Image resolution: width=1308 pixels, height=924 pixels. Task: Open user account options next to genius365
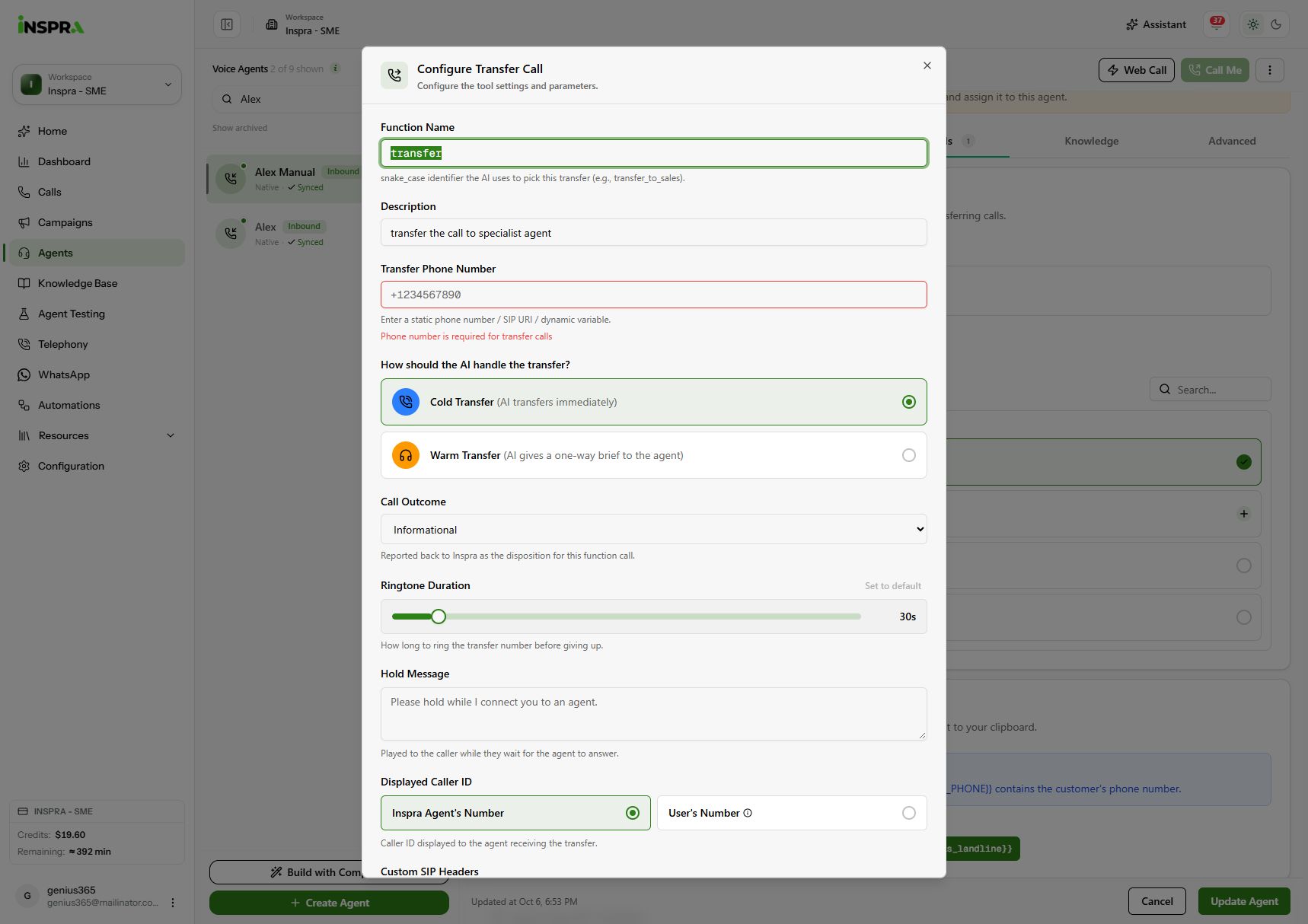173,903
